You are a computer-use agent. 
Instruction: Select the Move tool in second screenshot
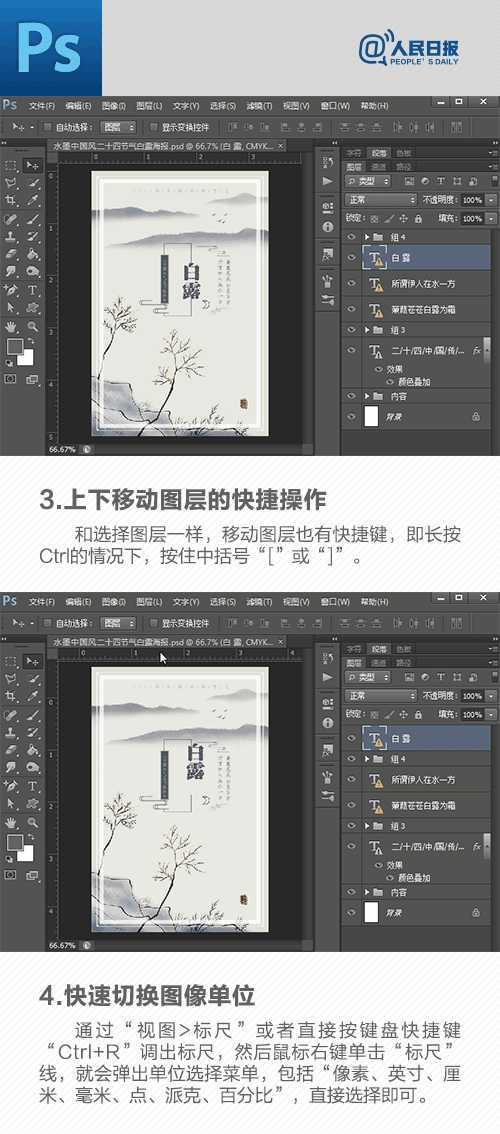pyautogui.click(x=33, y=661)
